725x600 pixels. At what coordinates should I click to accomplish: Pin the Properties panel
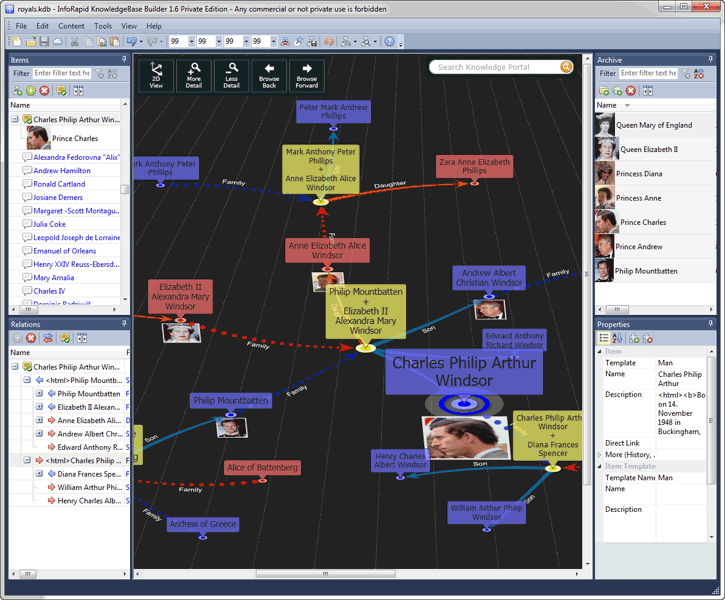pyautogui.click(x=711, y=324)
